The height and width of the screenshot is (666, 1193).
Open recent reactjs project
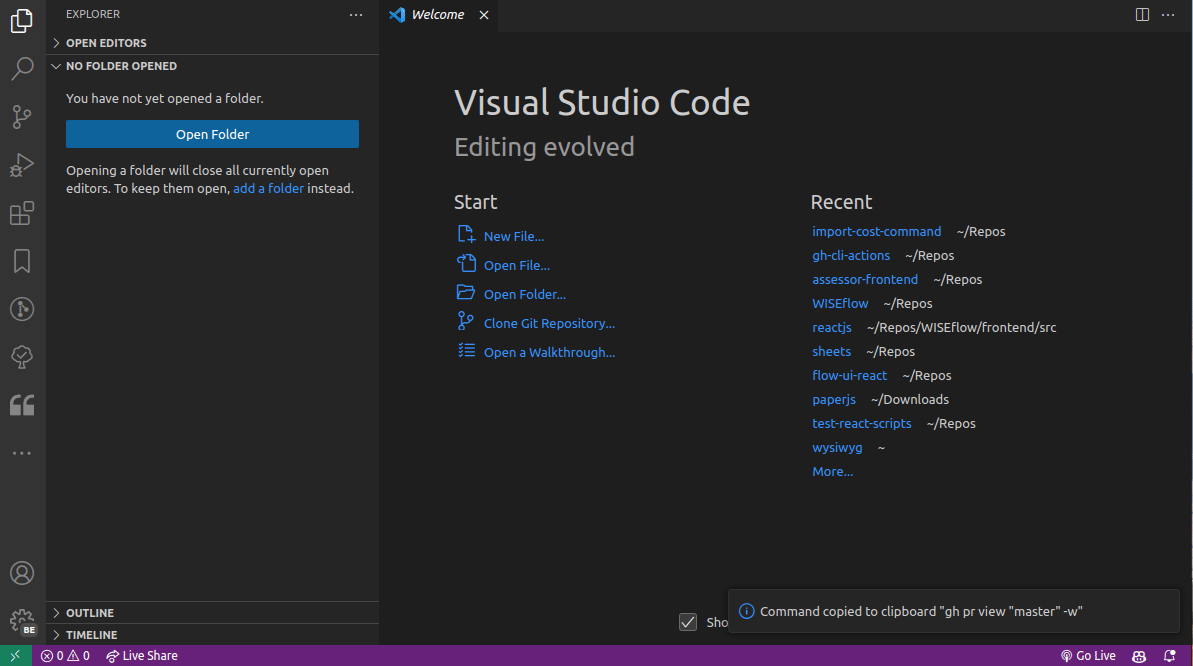tap(832, 327)
